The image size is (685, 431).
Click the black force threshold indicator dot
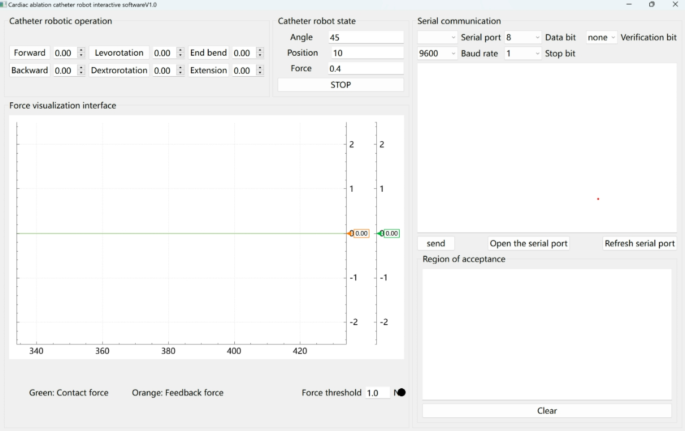[x=401, y=392]
